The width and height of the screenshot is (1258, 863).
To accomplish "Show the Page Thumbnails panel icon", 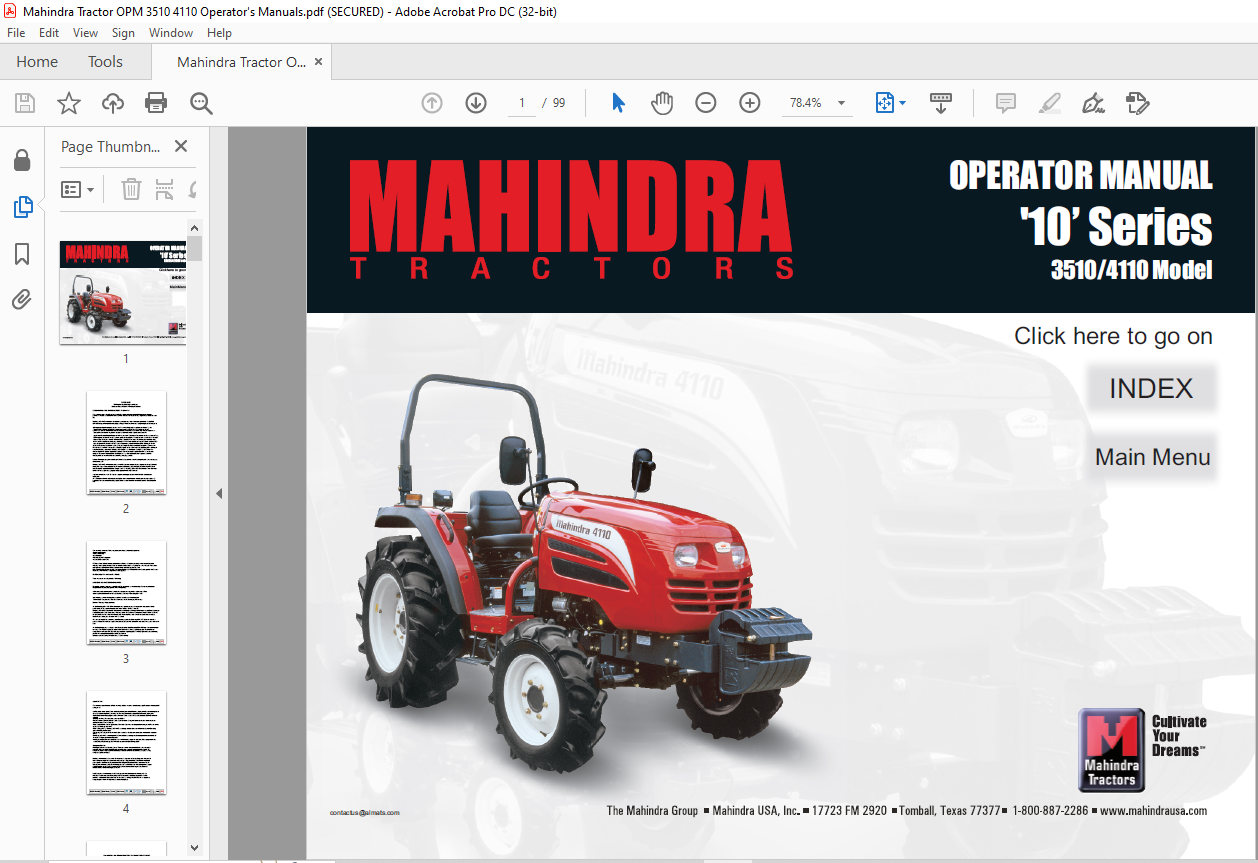I will click(x=22, y=207).
